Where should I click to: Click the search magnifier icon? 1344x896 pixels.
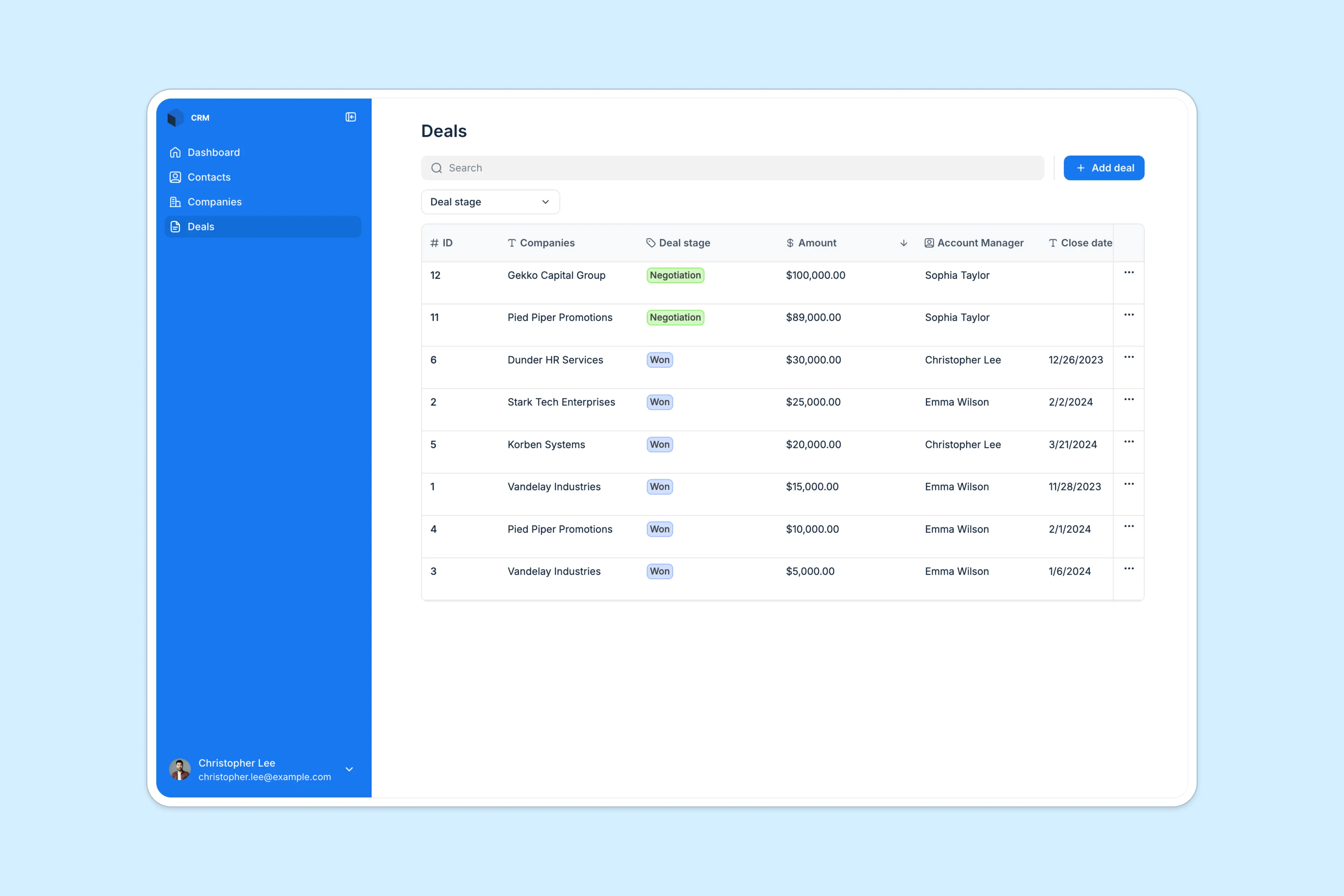click(437, 168)
